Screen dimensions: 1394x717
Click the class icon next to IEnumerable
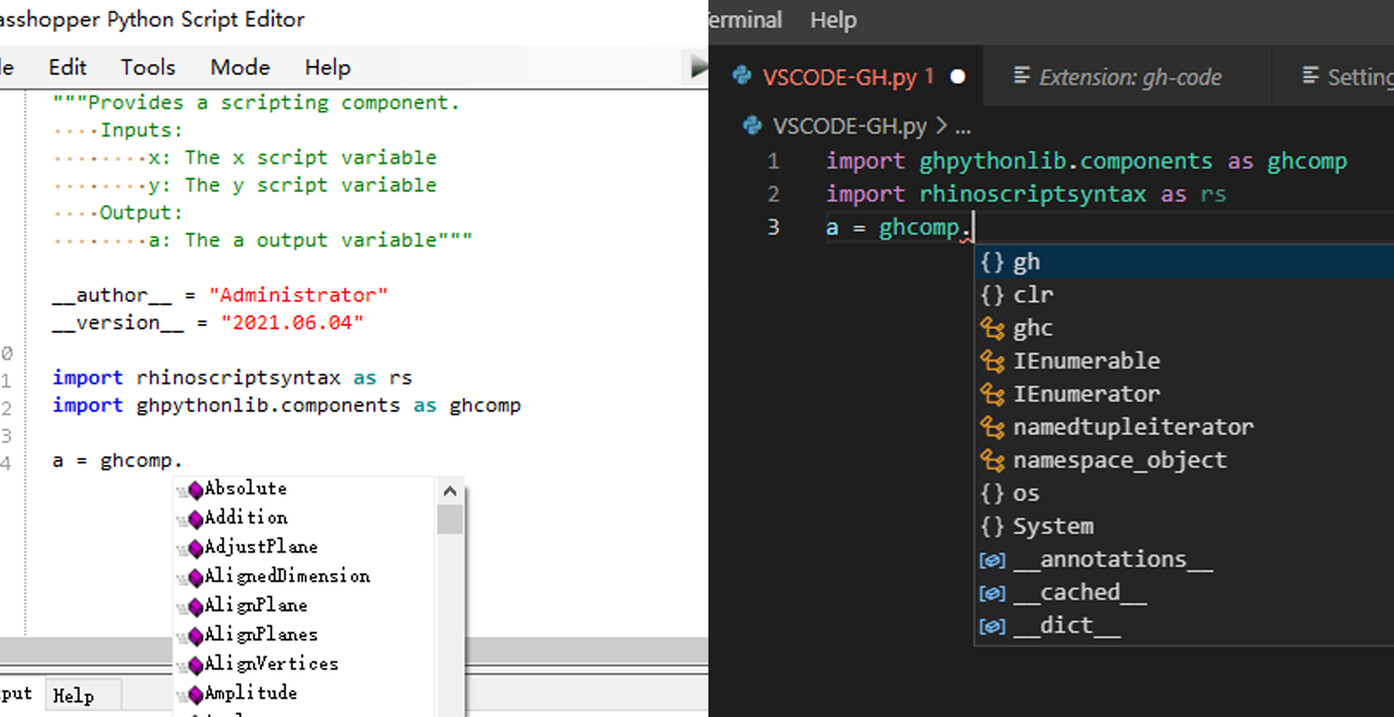click(x=991, y=360)
